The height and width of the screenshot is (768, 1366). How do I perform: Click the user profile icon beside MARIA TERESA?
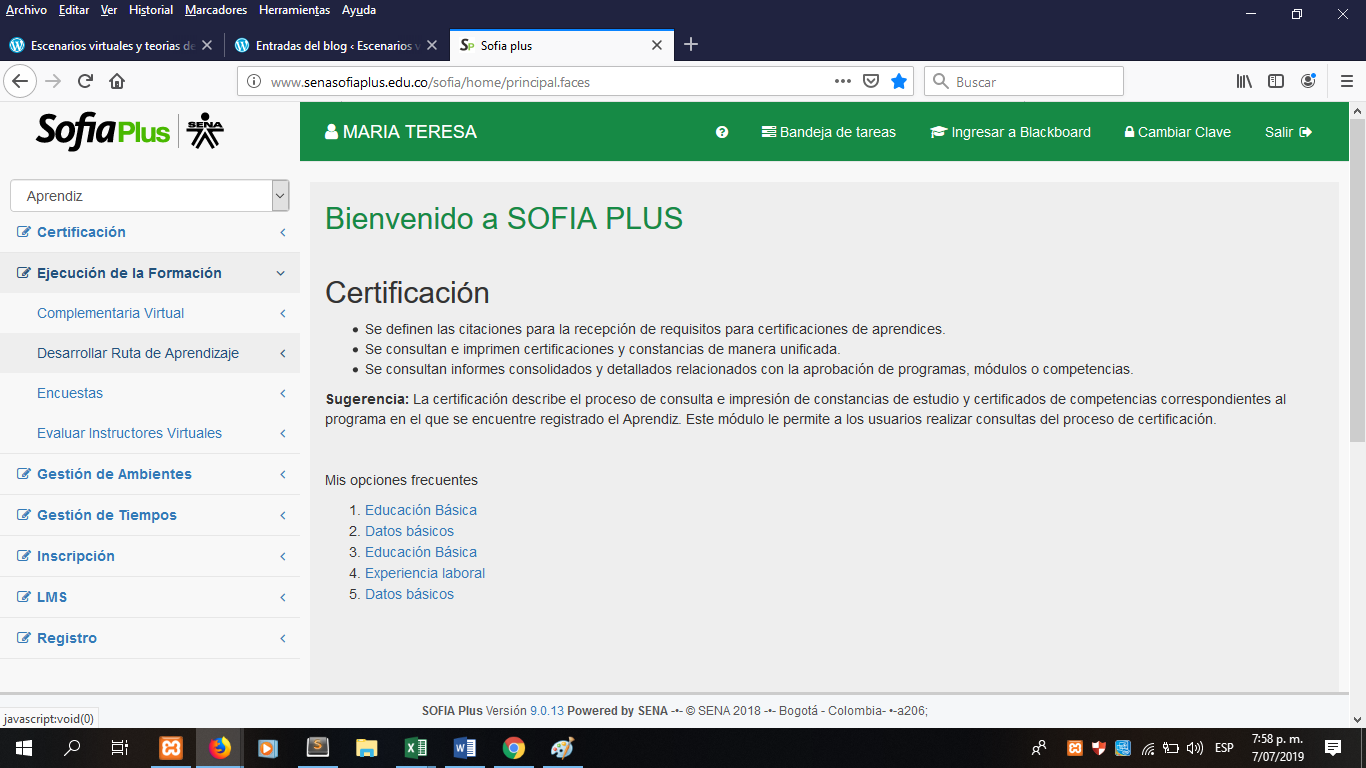point(331,131)
